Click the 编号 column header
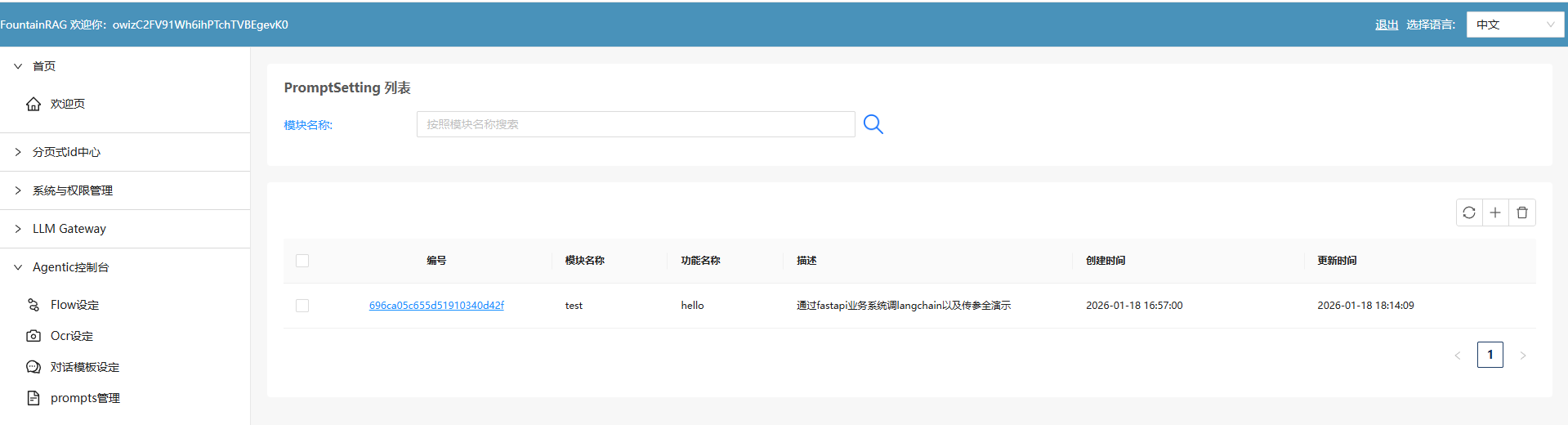This screenshot has width=1568, height=425. click(x=436, y=261)
